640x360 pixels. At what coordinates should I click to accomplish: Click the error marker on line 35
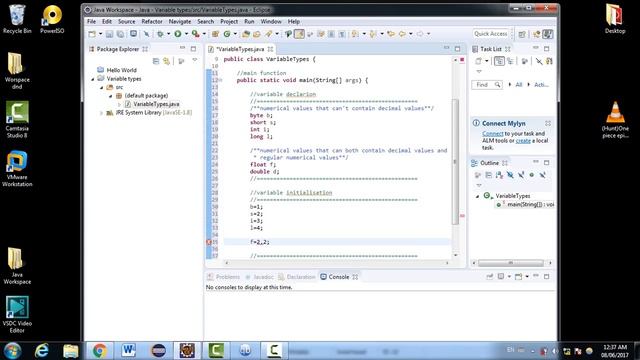point(209,242)
